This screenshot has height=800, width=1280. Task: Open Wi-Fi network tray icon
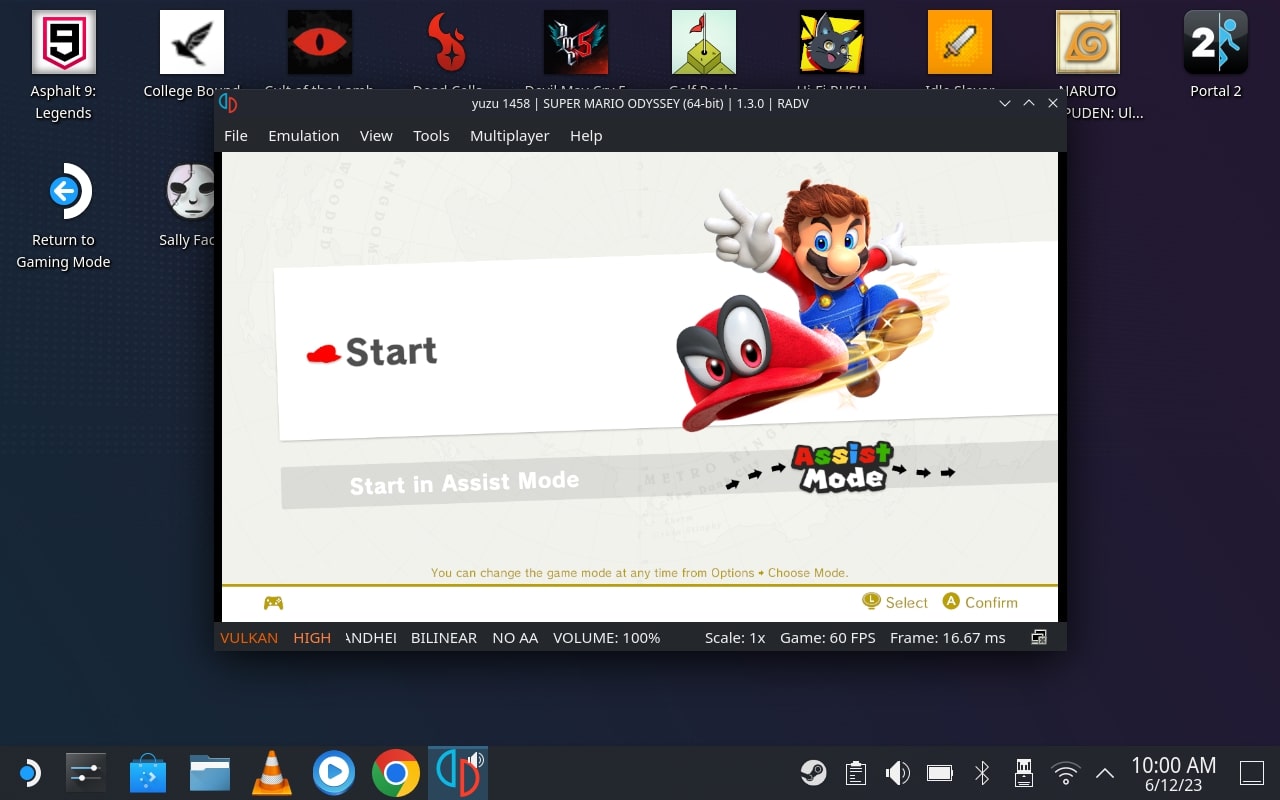point(1066,773)
